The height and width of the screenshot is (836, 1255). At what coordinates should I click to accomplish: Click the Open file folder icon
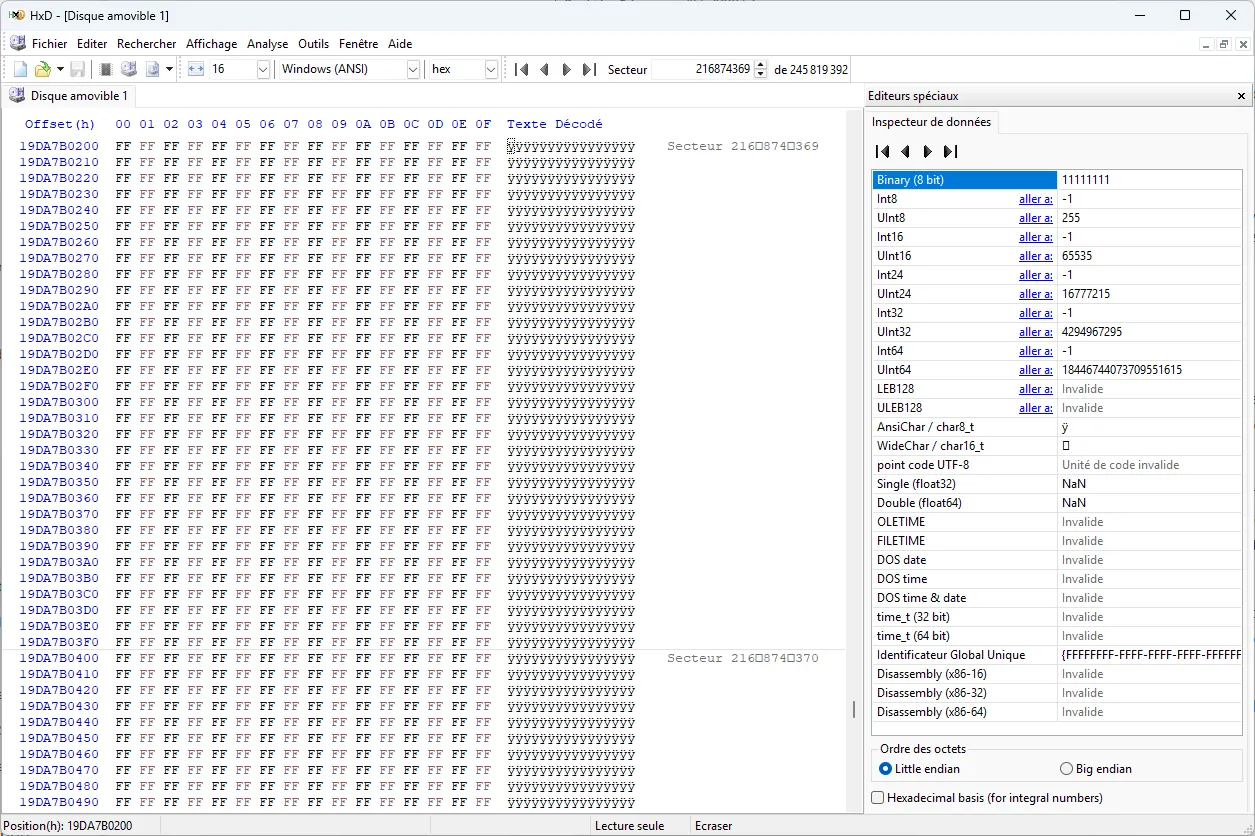43,69
